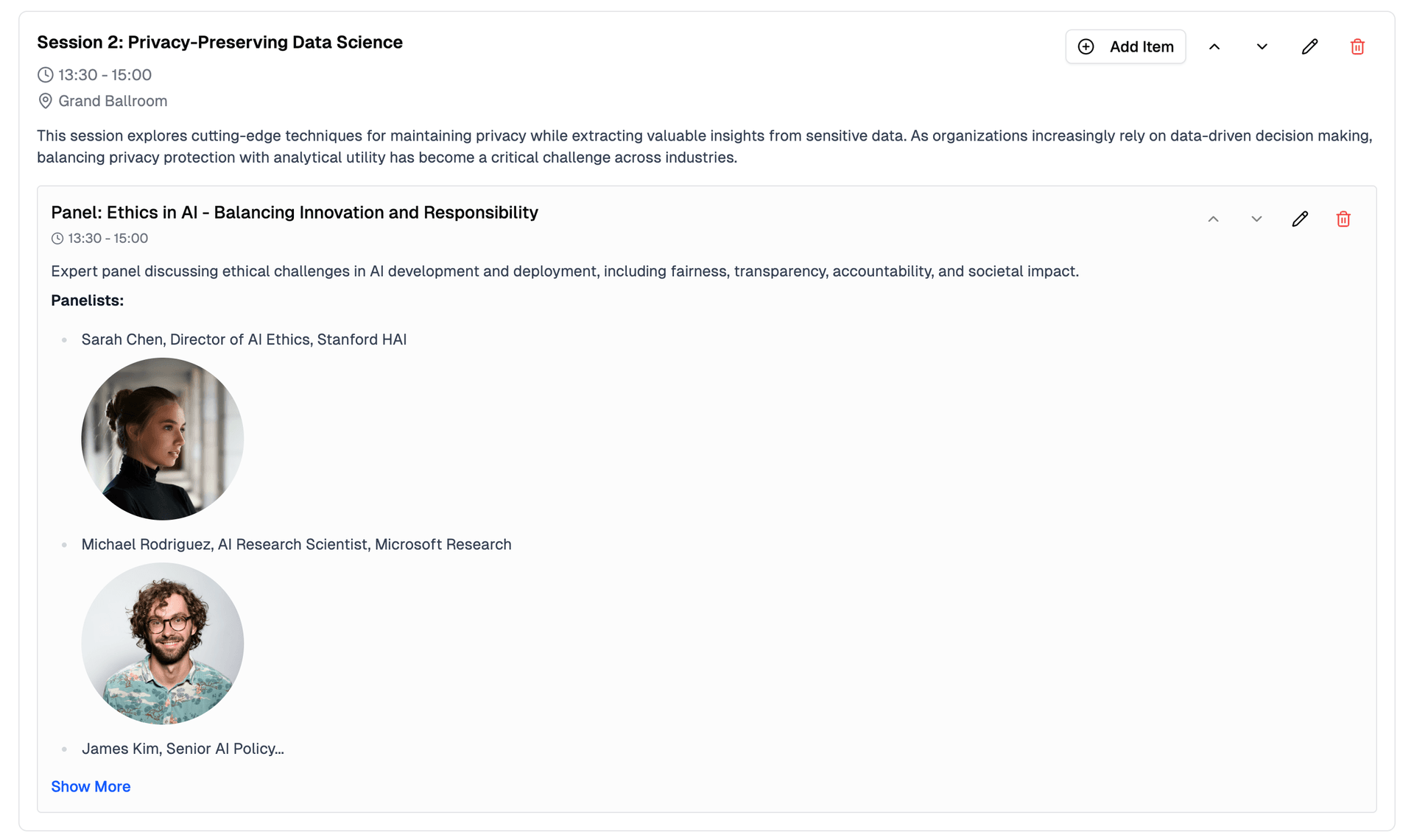Viewport: 1414px width, 840px height.
Task: Select the Session 2 title heading
Action: point(219,42)
